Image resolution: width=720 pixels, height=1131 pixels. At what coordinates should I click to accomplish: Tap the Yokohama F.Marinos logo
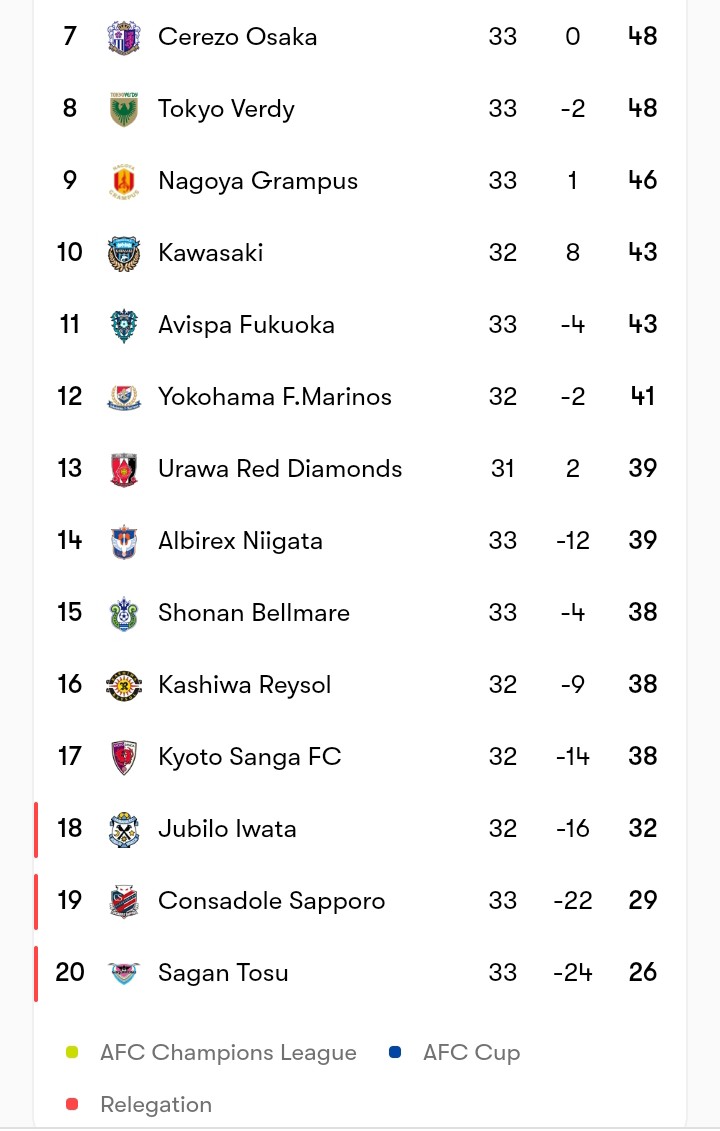(x=124, y=397)
